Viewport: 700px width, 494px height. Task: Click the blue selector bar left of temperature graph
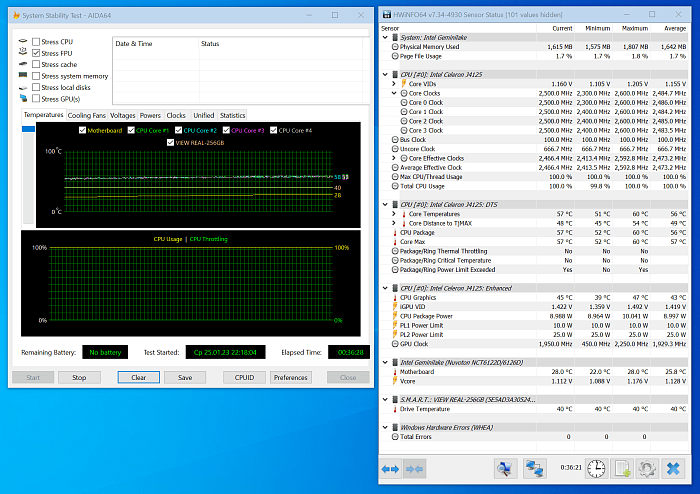click(x=28, y=129)
